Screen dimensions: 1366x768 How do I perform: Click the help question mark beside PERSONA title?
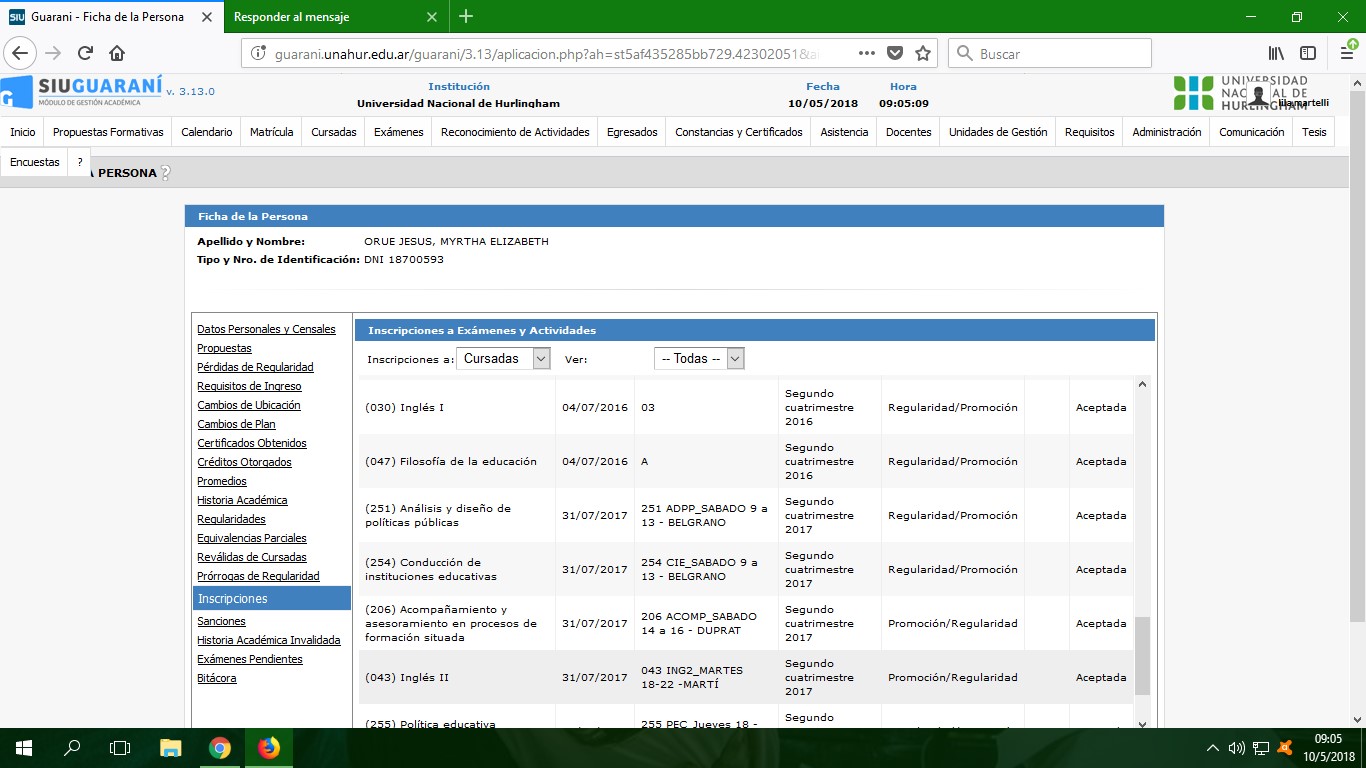[166, 172]
